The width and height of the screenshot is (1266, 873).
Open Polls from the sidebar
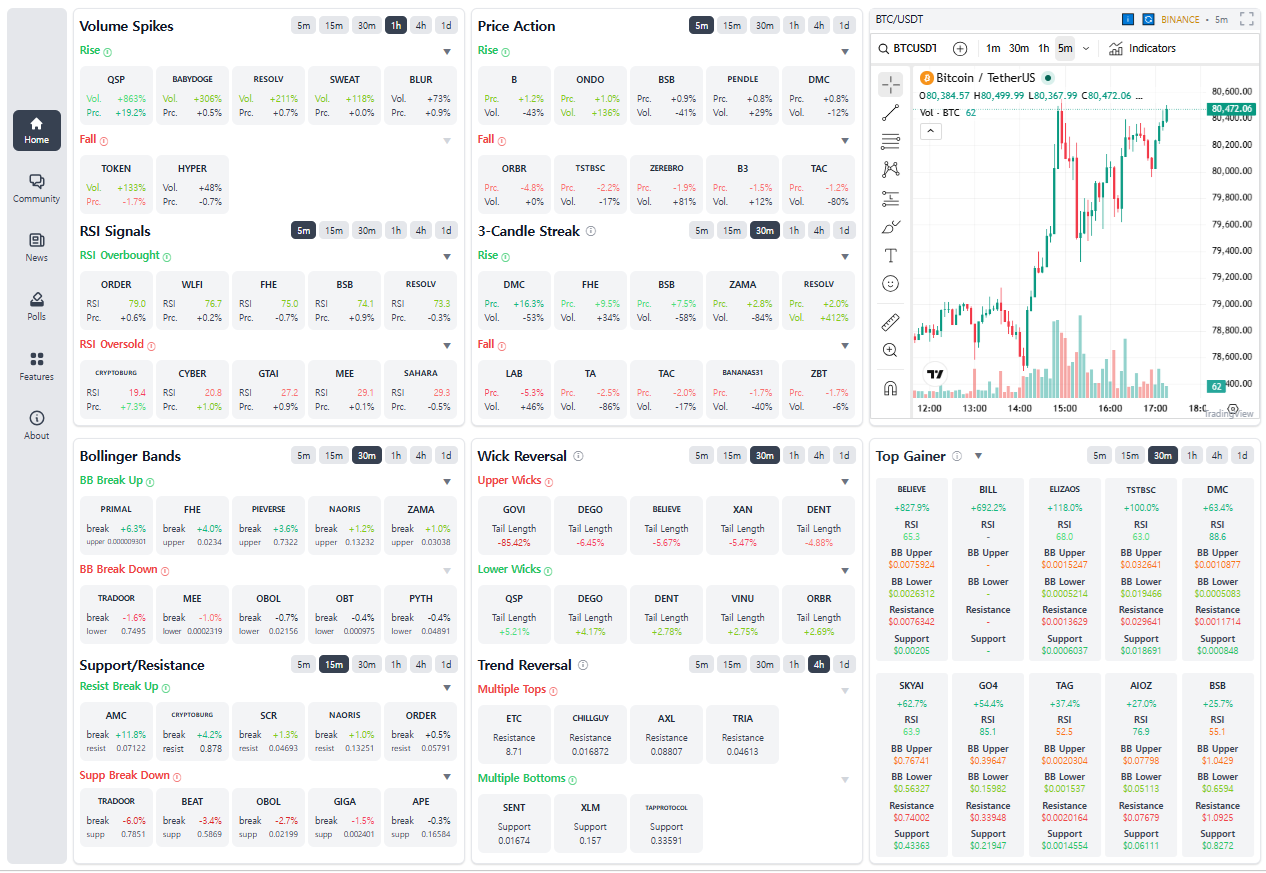point(37,307)
